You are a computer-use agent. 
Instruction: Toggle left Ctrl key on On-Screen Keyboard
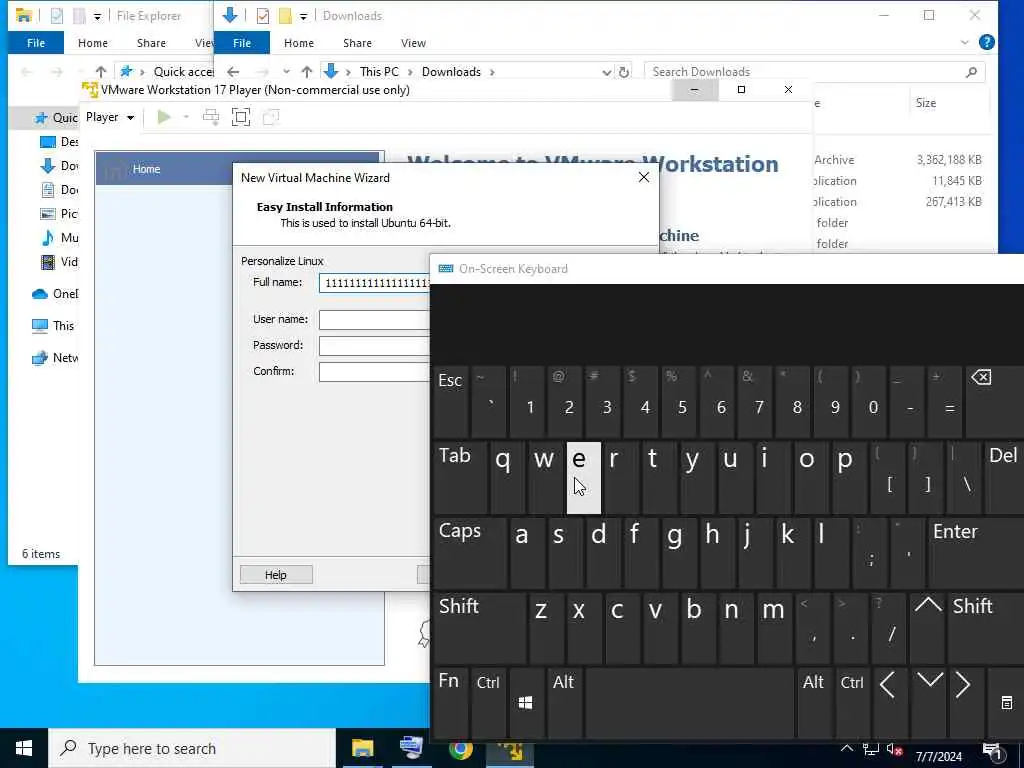[x=488, y=702]
